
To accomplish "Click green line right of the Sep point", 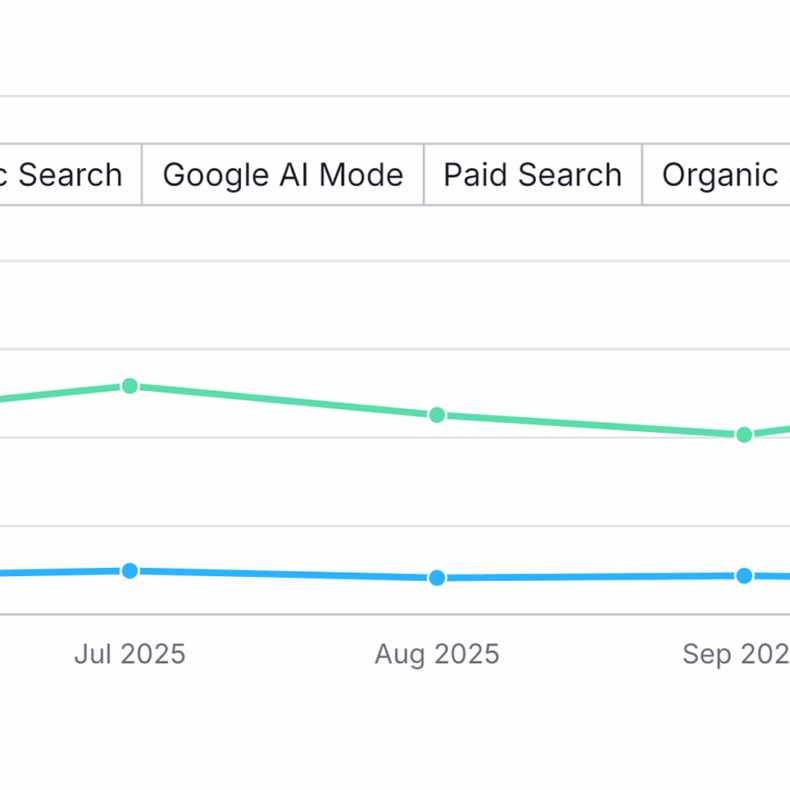I will [x=772, y=431].
